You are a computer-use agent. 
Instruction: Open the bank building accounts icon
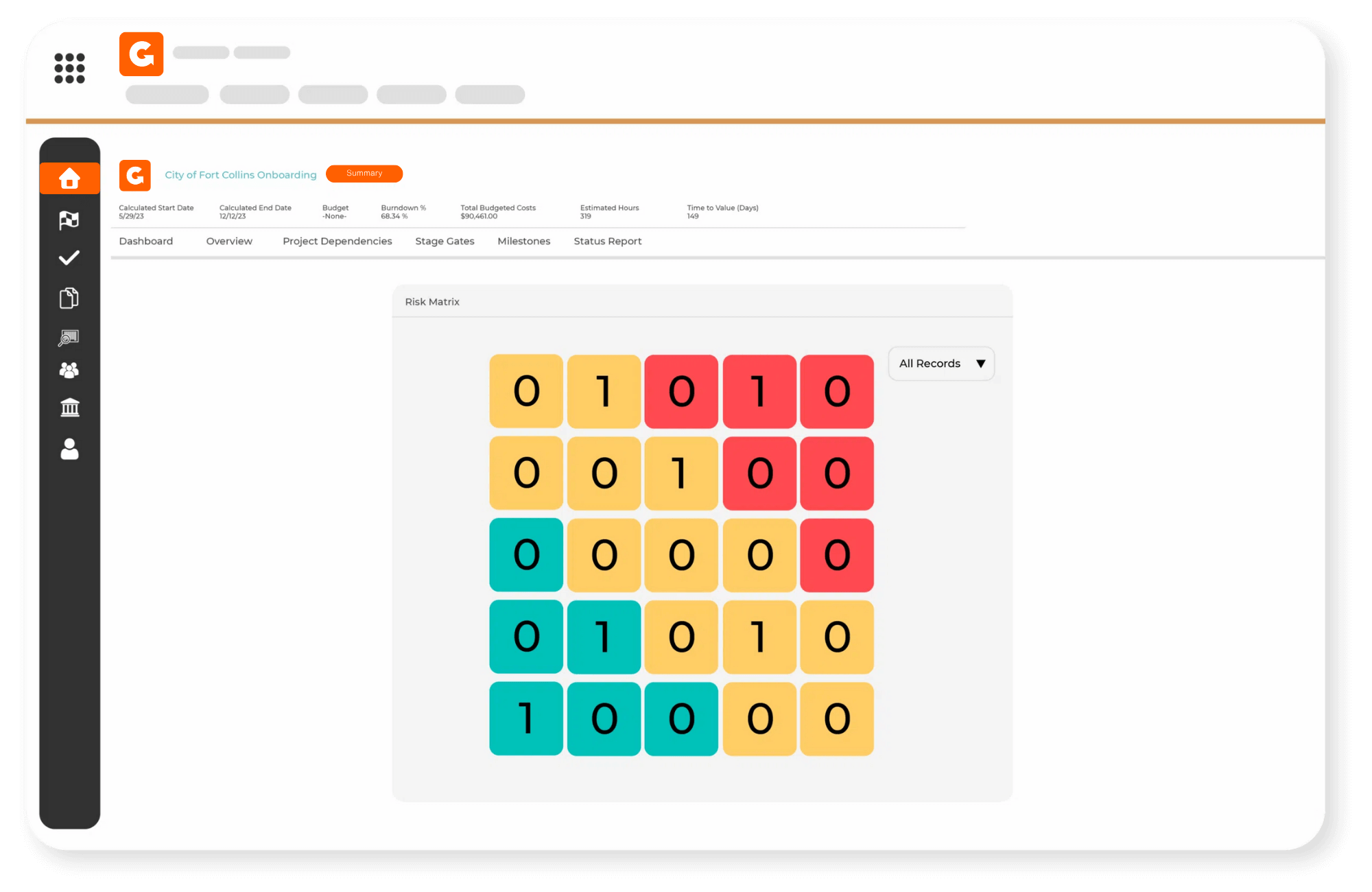69,408
